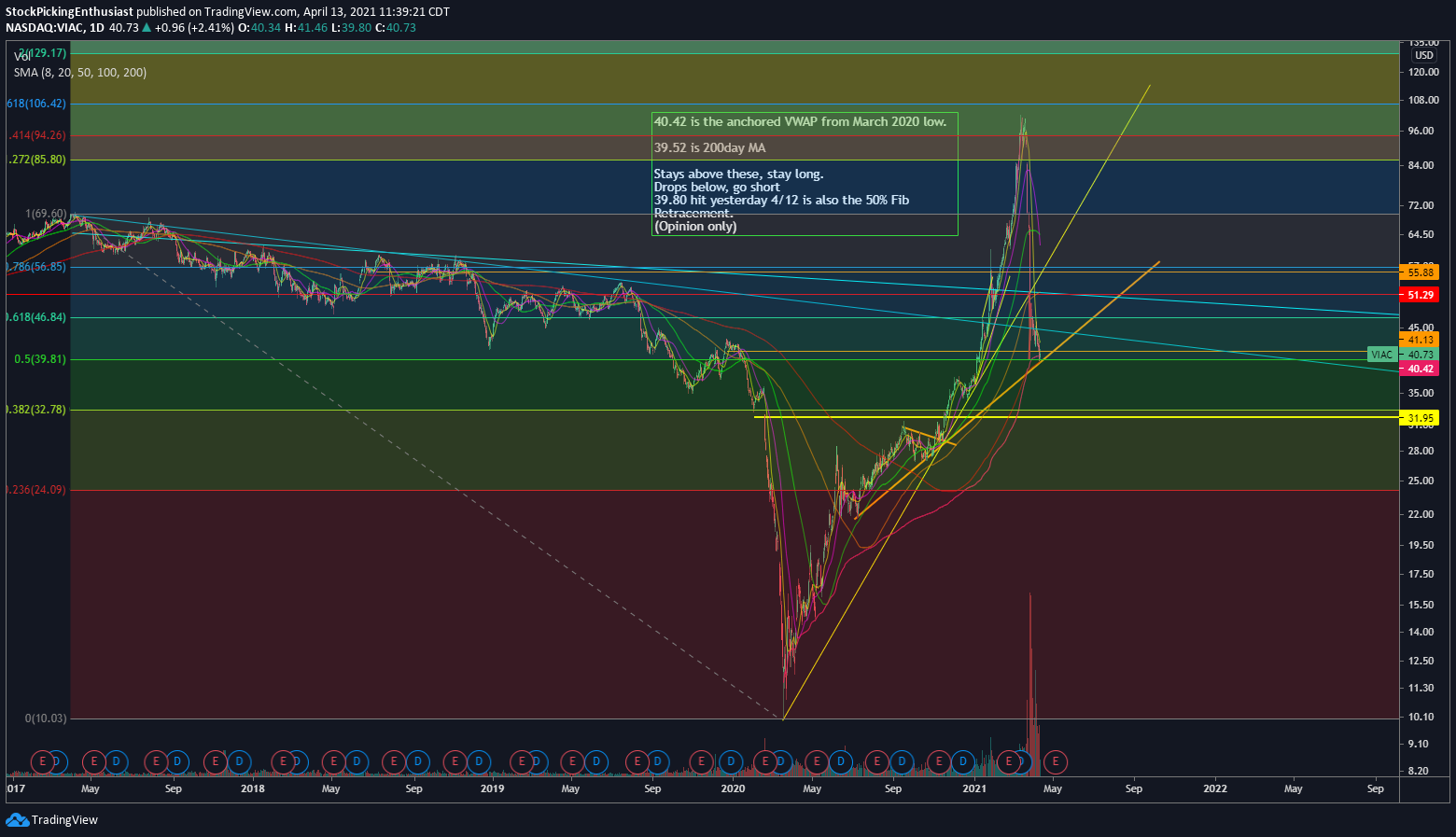The width and height of the screenshot is (1456, 837).
Task: Click the 'Stays above these, stay long.' line
Action: [738, 174]
